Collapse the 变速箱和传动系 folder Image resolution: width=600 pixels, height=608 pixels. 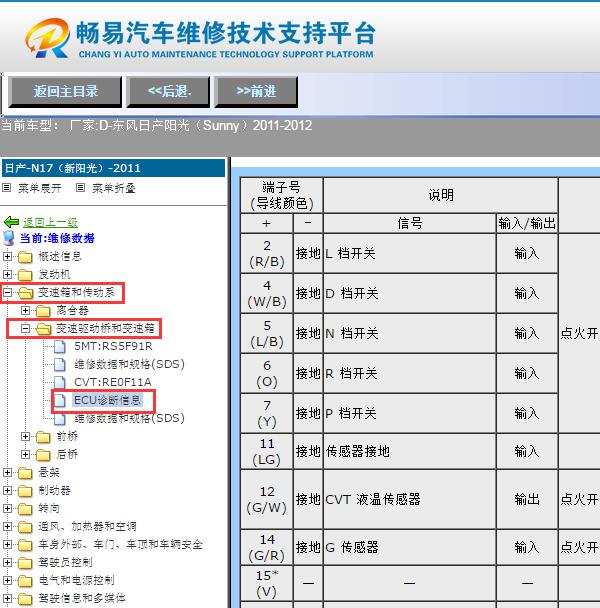[7, 292]
